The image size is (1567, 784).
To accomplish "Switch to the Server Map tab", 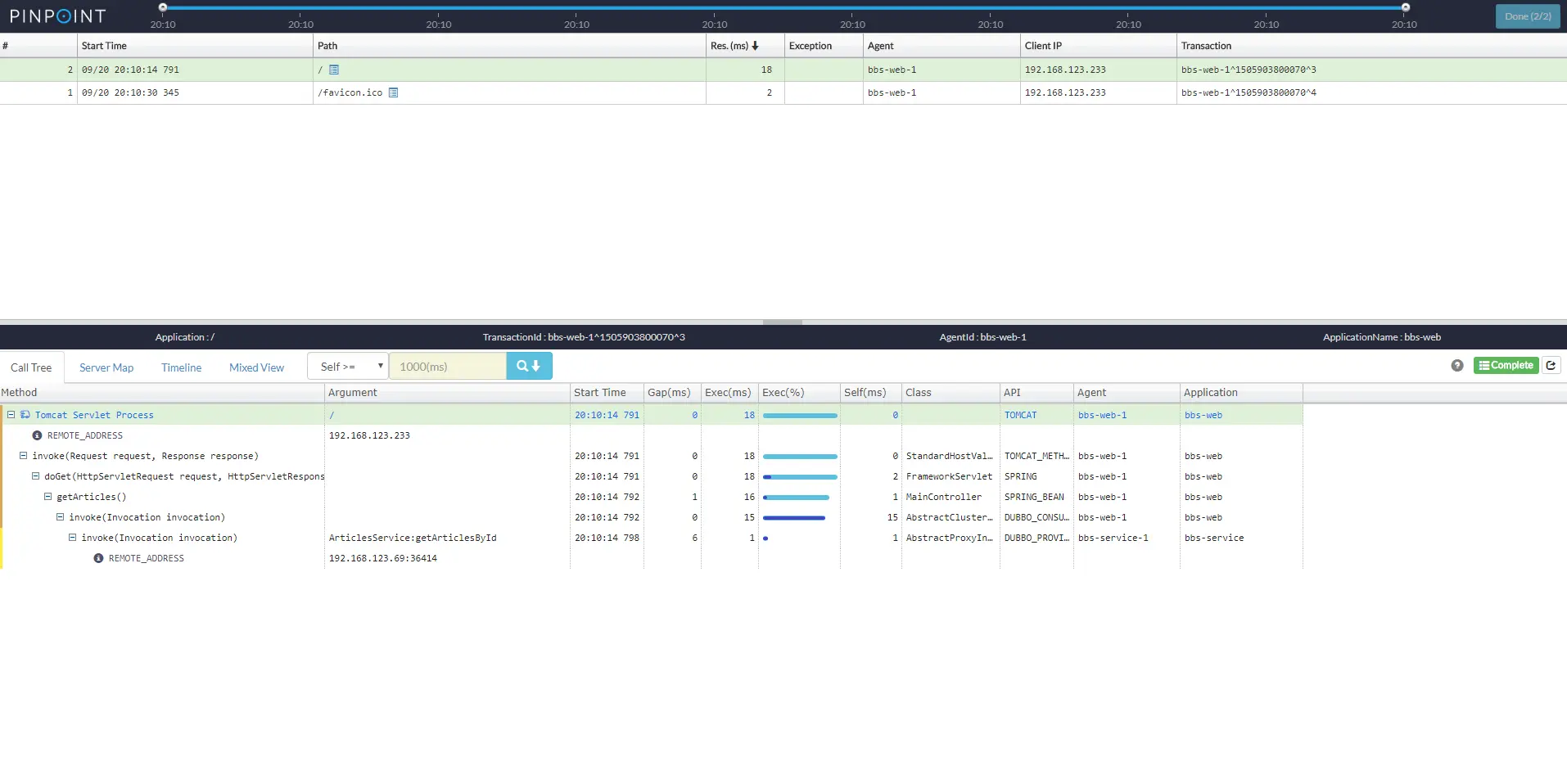I will pyautogui.click(x=106, y=367).
